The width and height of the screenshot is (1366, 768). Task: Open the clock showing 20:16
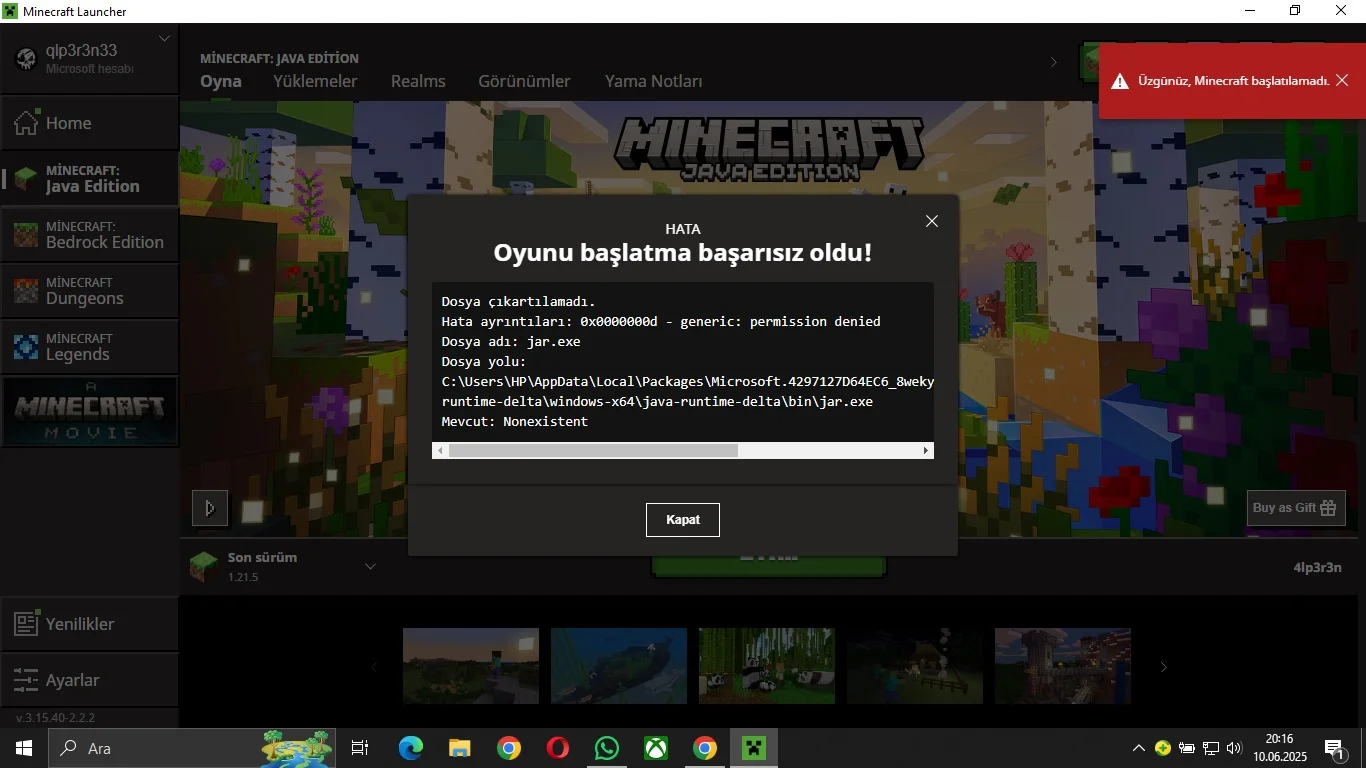(x=1279, y=748)
